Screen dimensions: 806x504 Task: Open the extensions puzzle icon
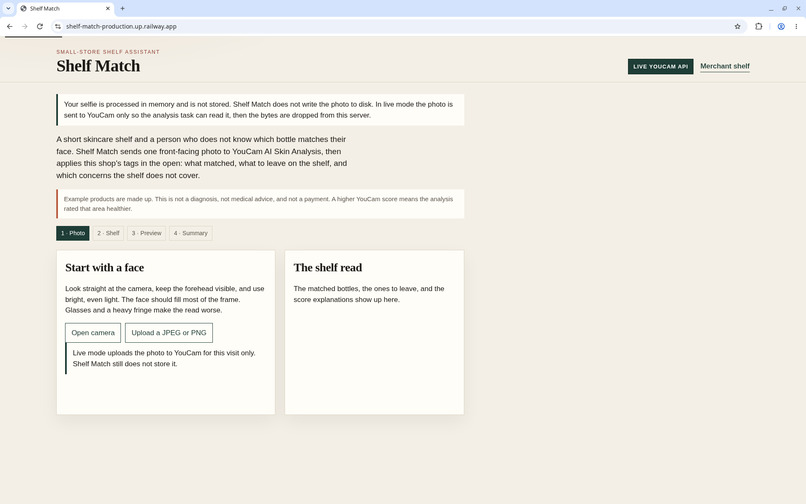click(759, 26)
